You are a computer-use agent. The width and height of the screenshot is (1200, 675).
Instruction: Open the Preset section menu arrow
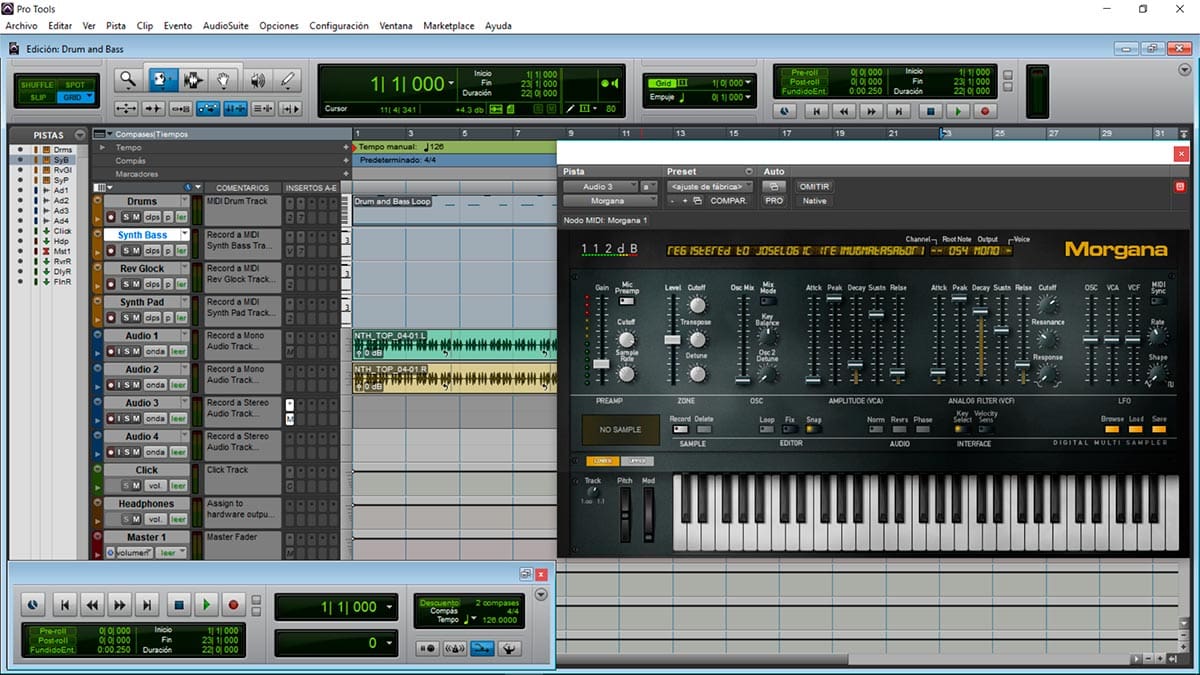point(748,172)
